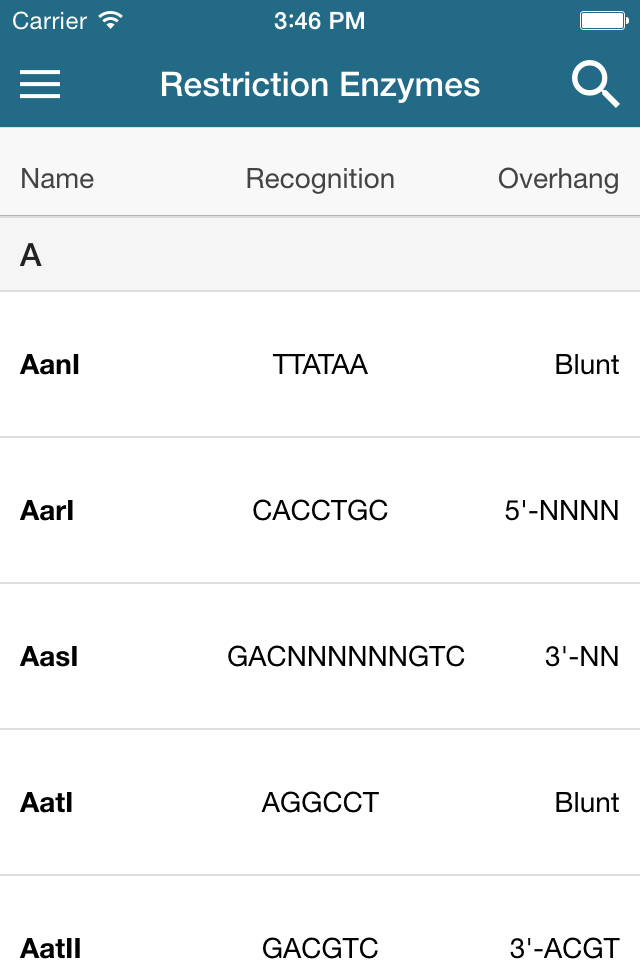This screenshot has height=960, width=640.
Task: Tap the 3'-NN overhang value
Action: click(582, 656)
